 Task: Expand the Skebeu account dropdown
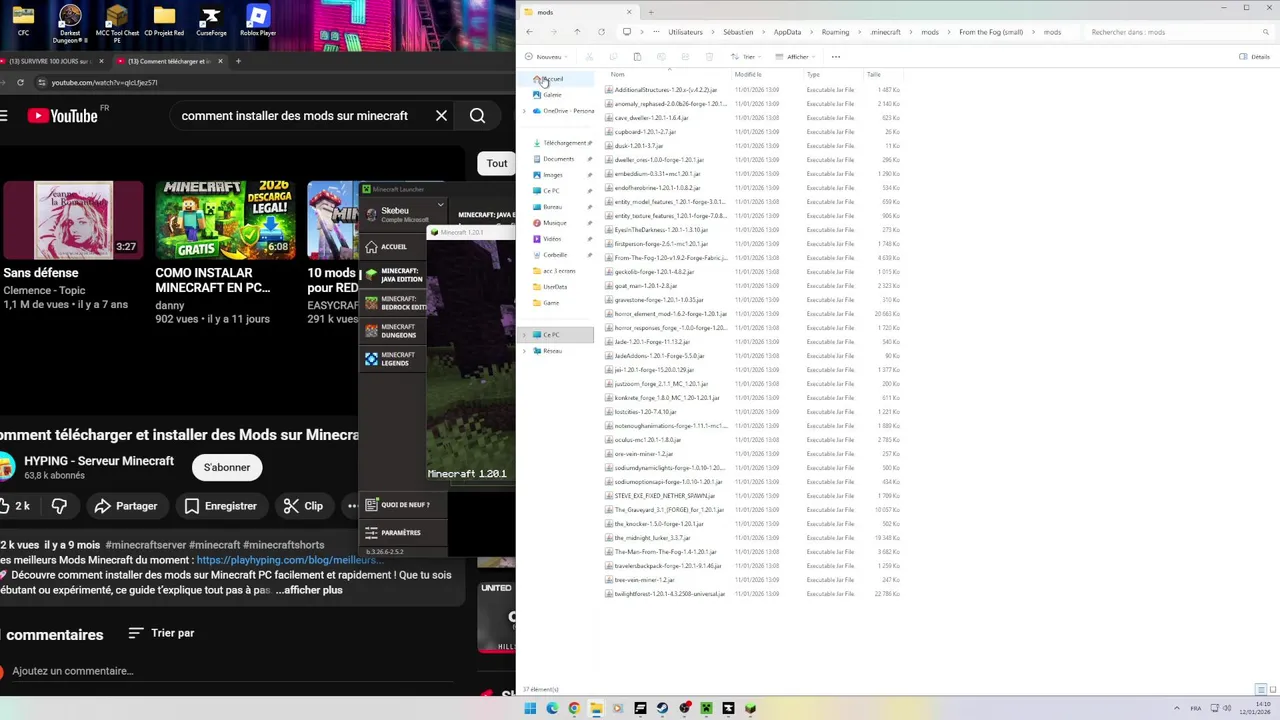click(x=440, y=205)
